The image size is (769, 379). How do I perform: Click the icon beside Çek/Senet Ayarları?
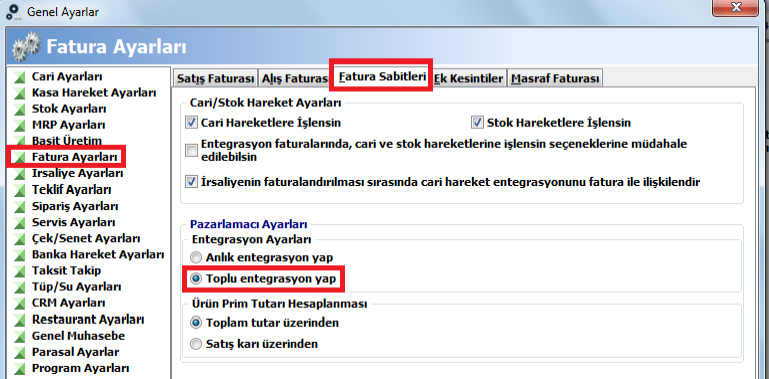tap(19, 239)
